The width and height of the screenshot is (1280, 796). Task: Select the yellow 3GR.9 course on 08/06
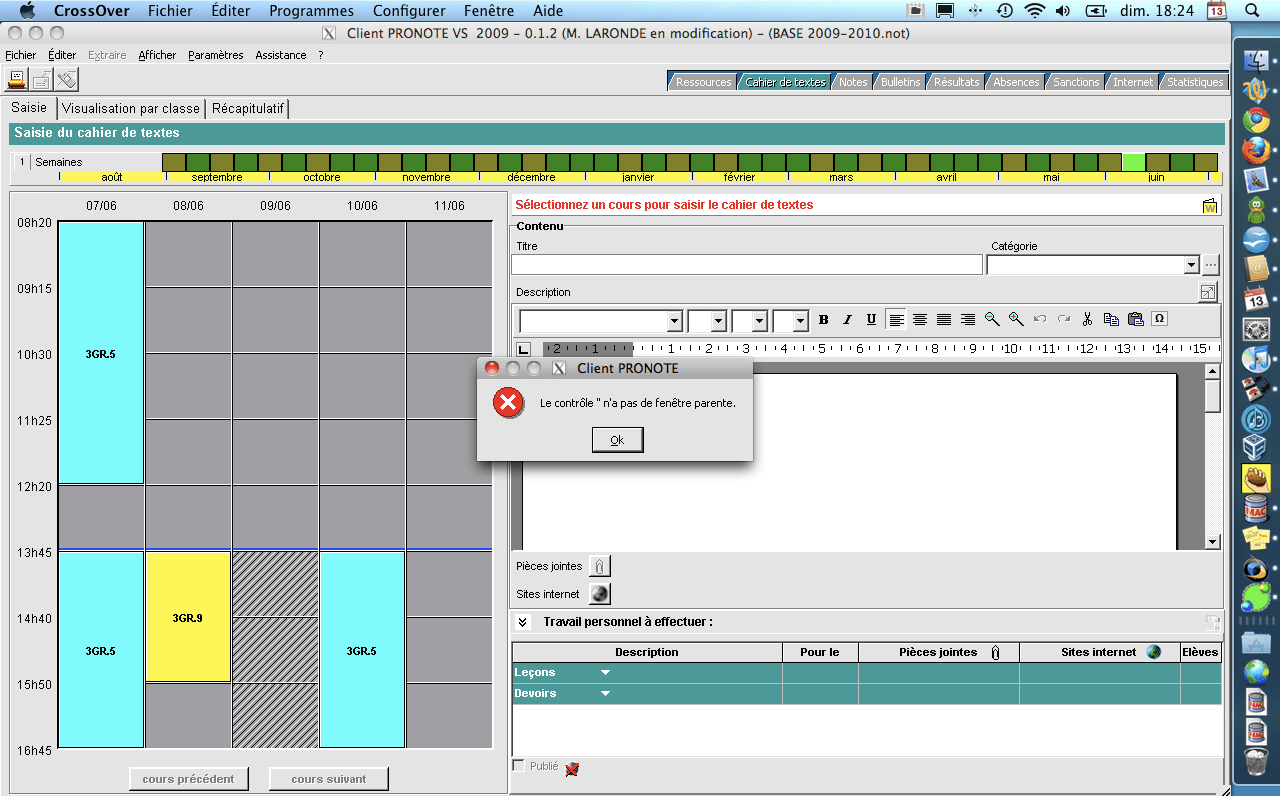click(188, 617)
